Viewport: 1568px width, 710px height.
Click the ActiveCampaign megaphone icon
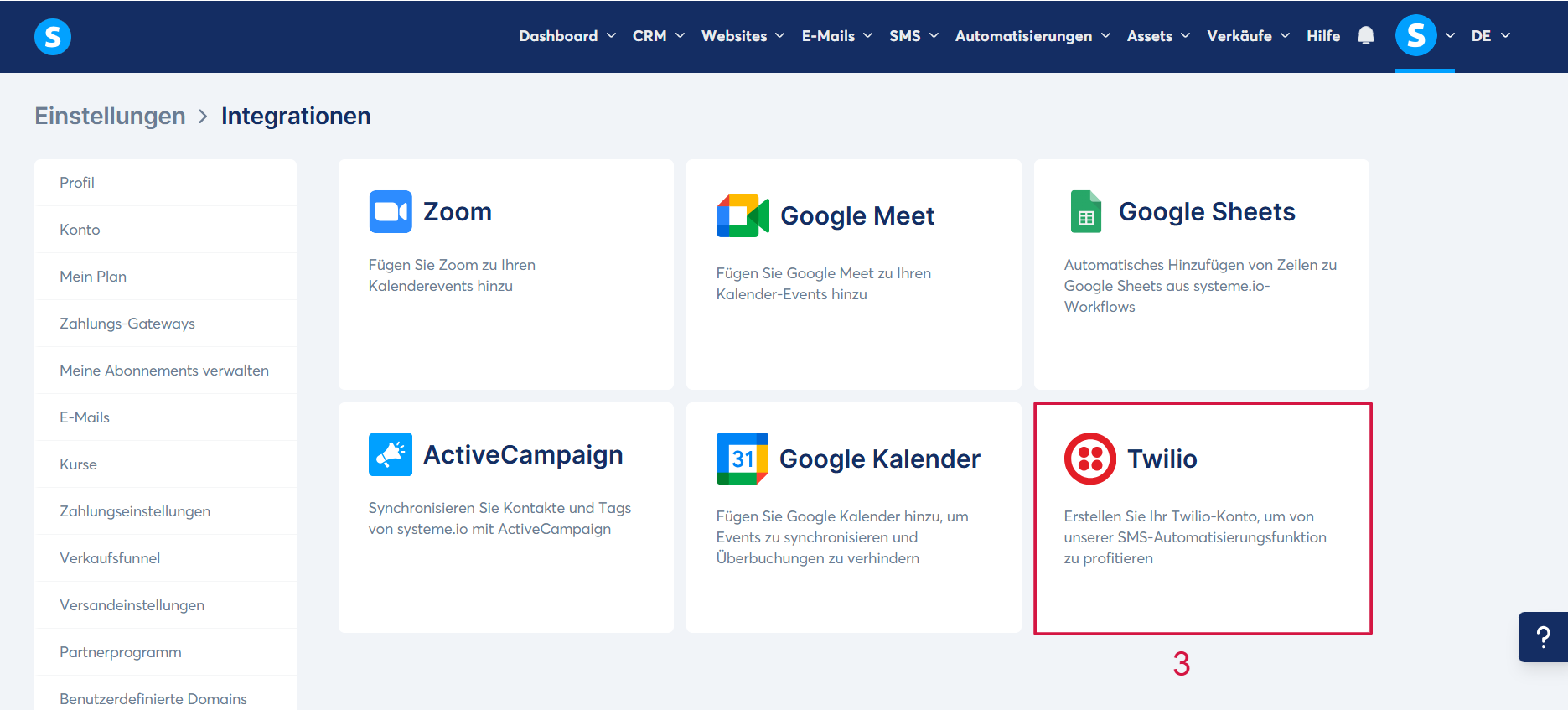click(391, 454)
